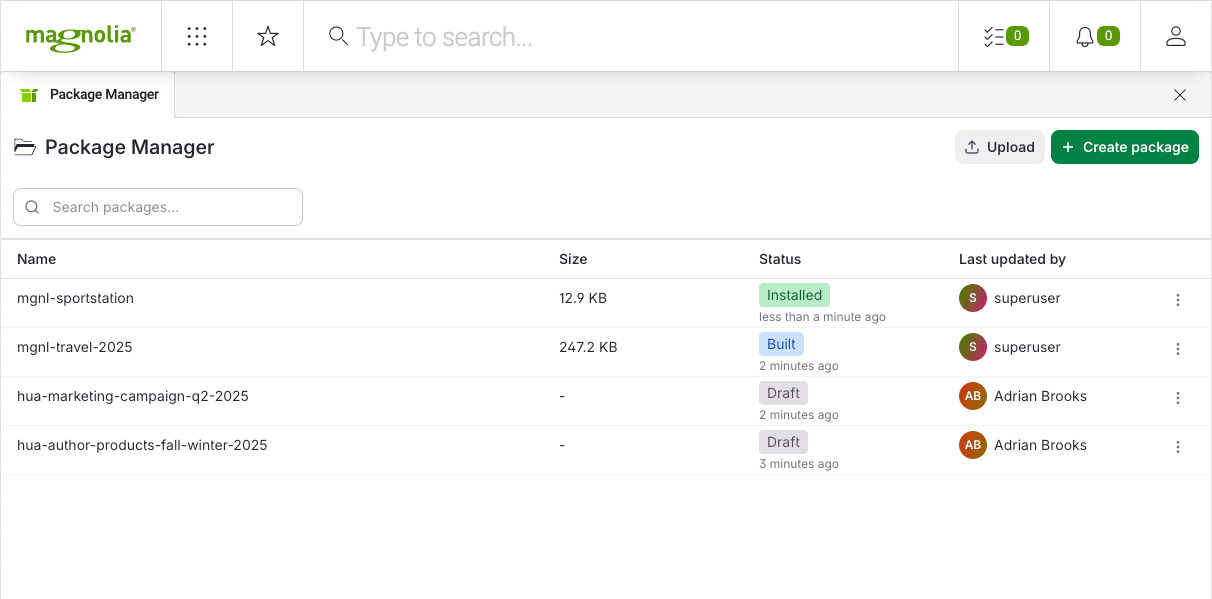Click the 'less than a minute ago' timestamp

point(822,317)
